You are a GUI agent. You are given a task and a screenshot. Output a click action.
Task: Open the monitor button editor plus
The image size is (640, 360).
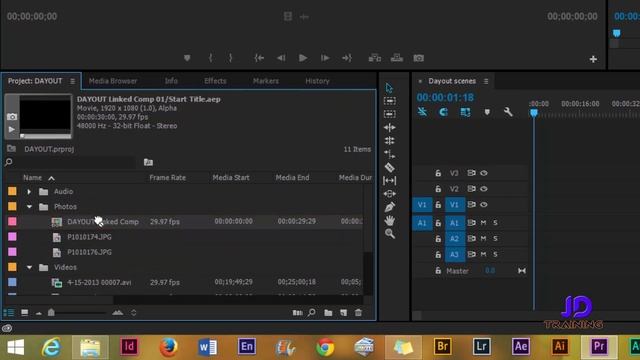click(593, 59)
